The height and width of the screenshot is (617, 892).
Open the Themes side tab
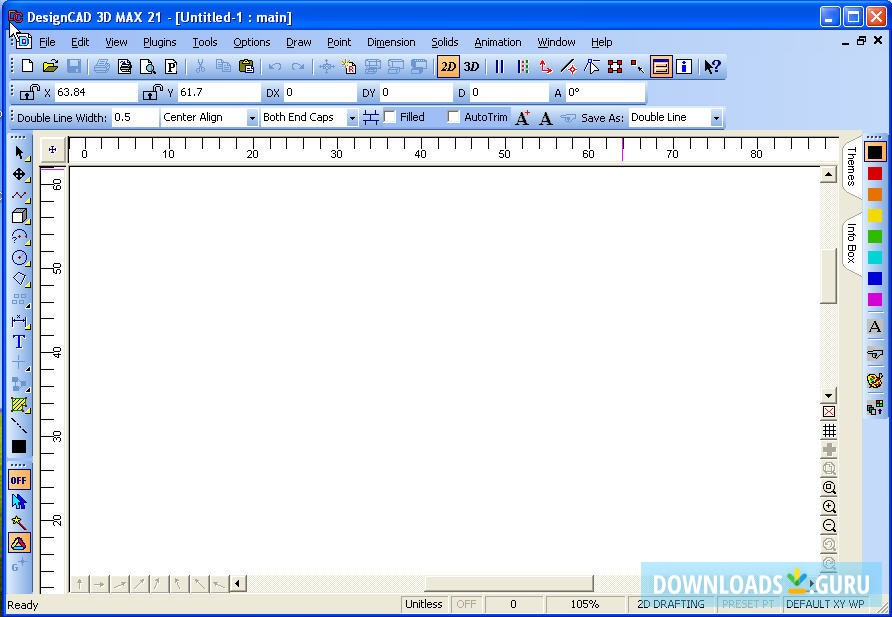click(851, 166)
